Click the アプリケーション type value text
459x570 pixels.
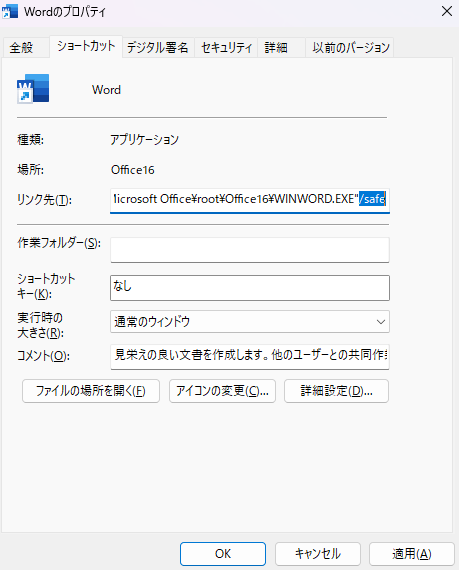(145, 140)
